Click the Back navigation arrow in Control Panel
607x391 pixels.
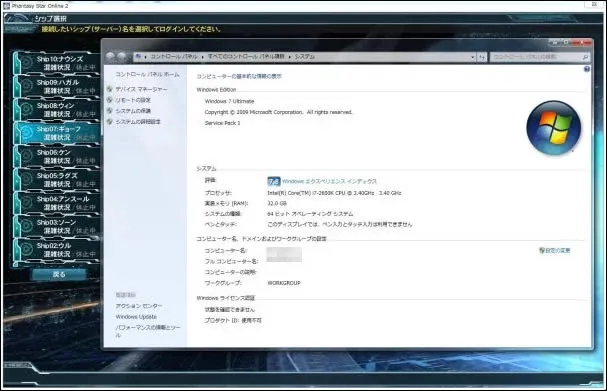(111, 57)
